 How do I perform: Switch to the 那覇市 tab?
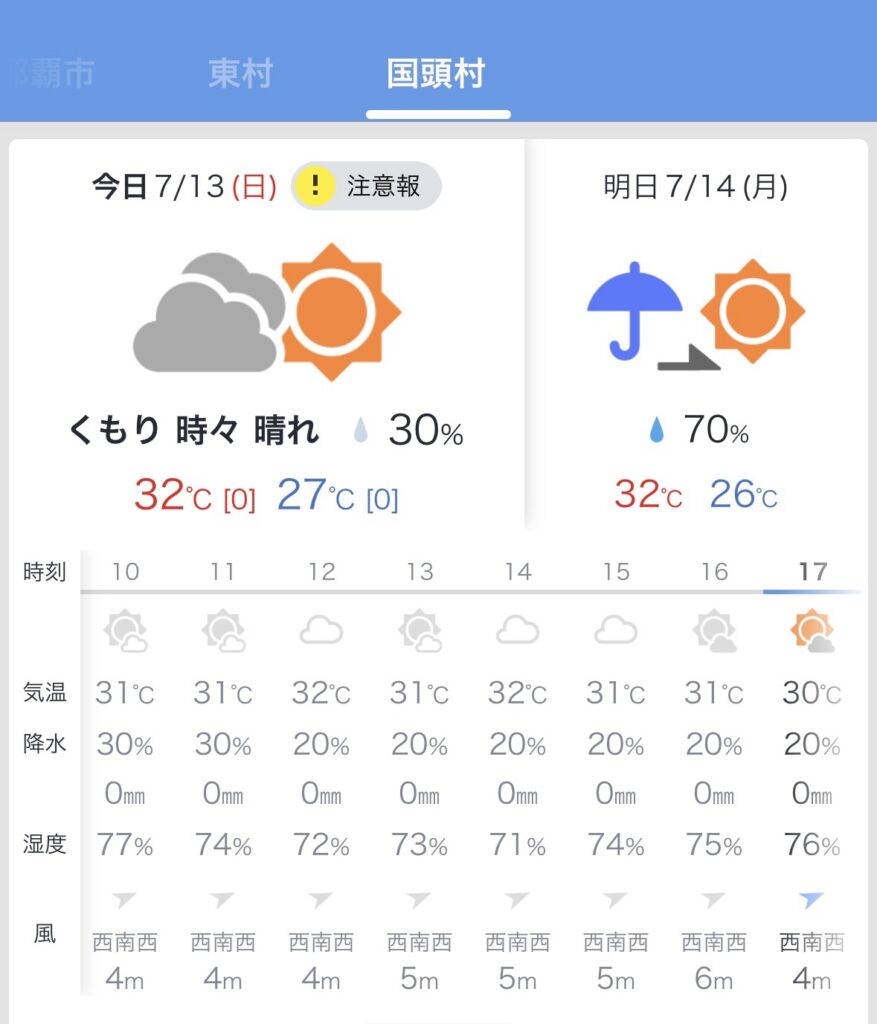52,73
